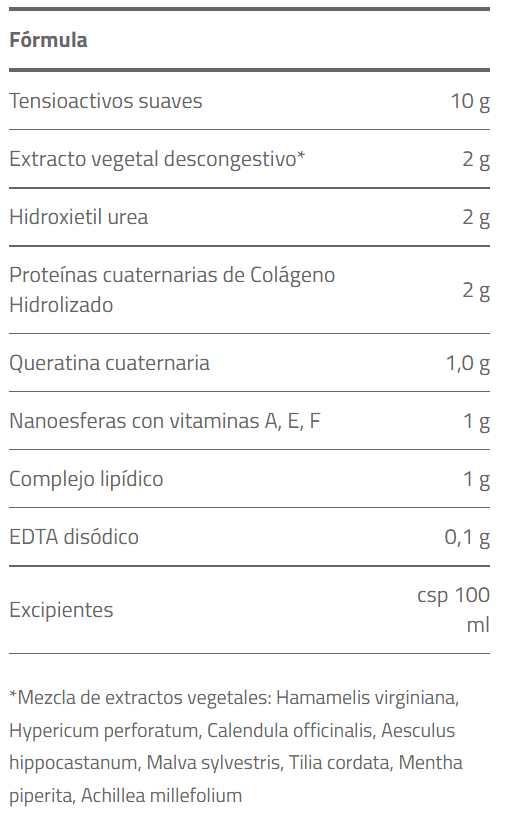Viewport: 506px width, 822px height.
Task: Select the Tensioactivos suaves row label
Action: tap(106, 101)
